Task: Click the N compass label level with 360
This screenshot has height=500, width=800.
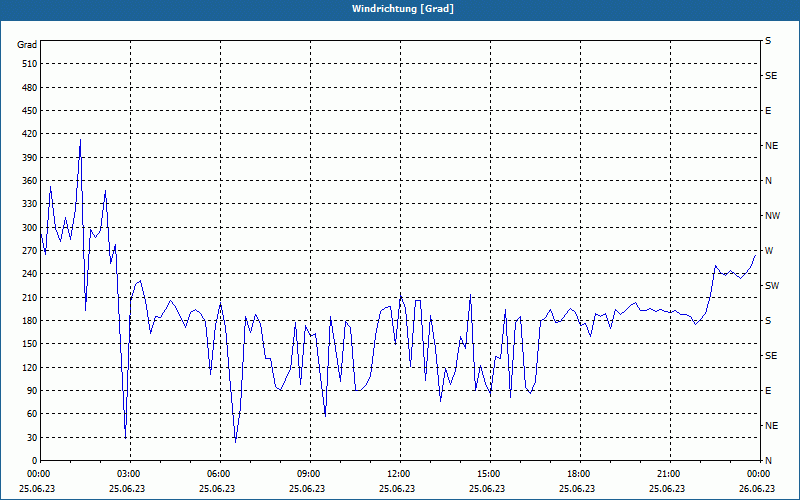Action: 768,181
